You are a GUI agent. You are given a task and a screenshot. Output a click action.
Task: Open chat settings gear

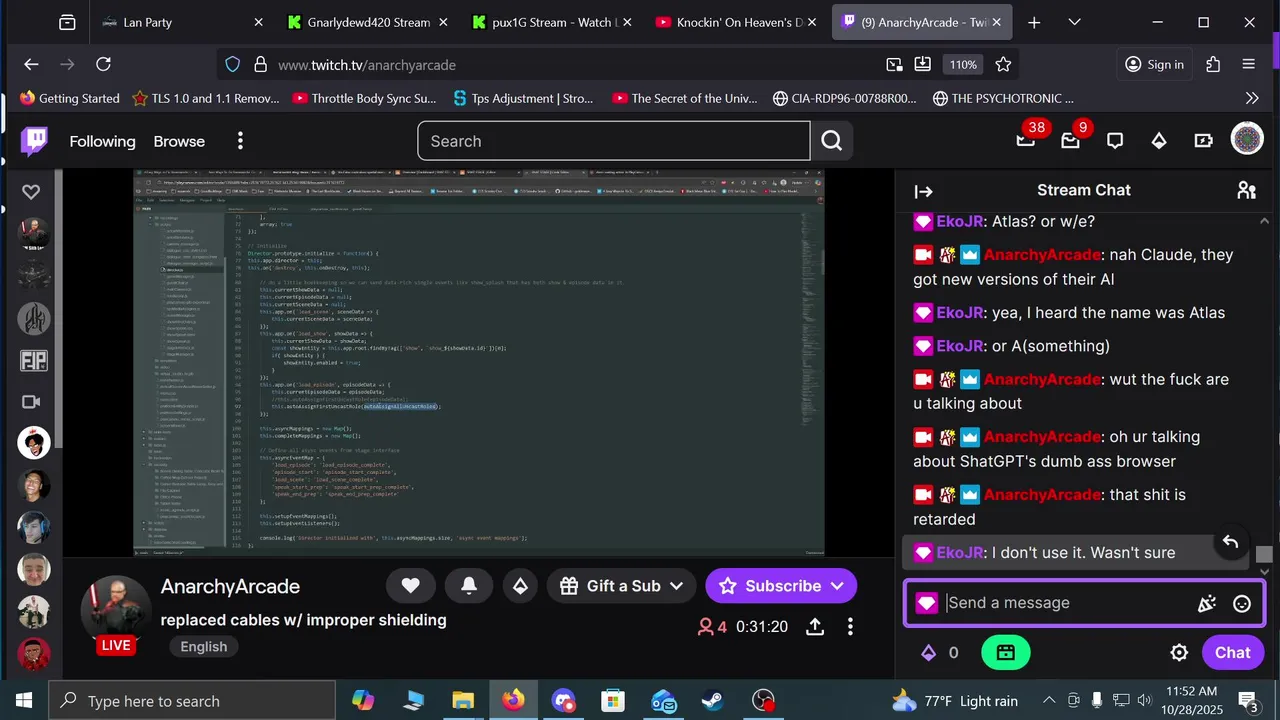click(x=1179, y=653)
